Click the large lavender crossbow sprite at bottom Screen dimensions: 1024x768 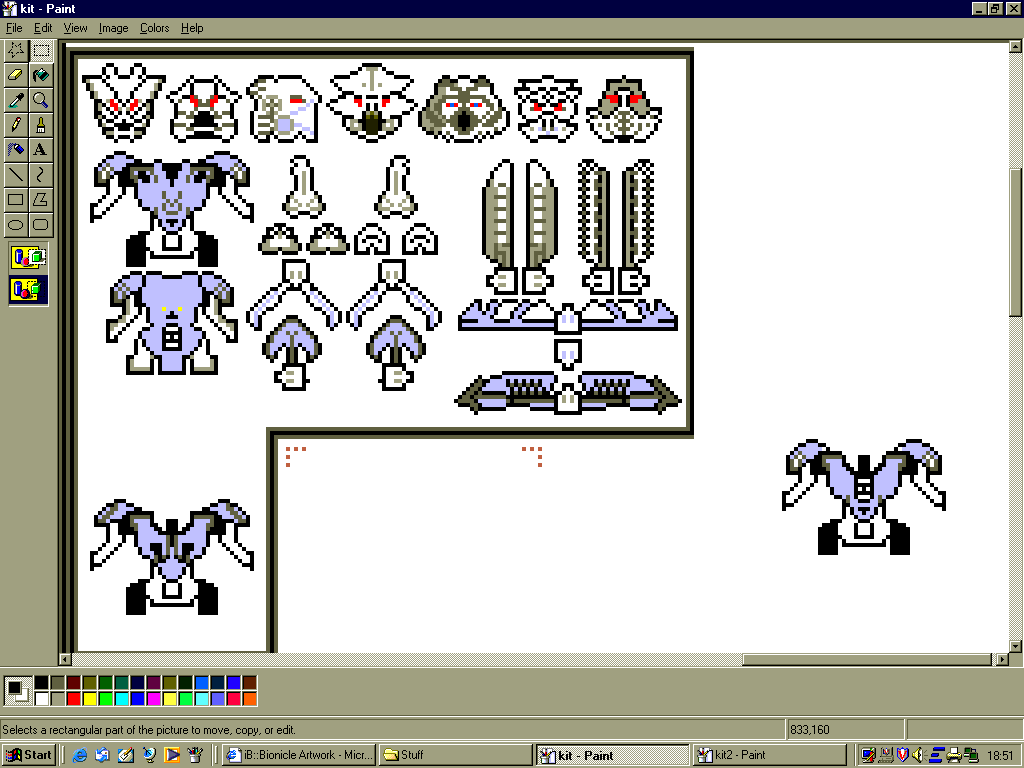click(x=568, y=392)
